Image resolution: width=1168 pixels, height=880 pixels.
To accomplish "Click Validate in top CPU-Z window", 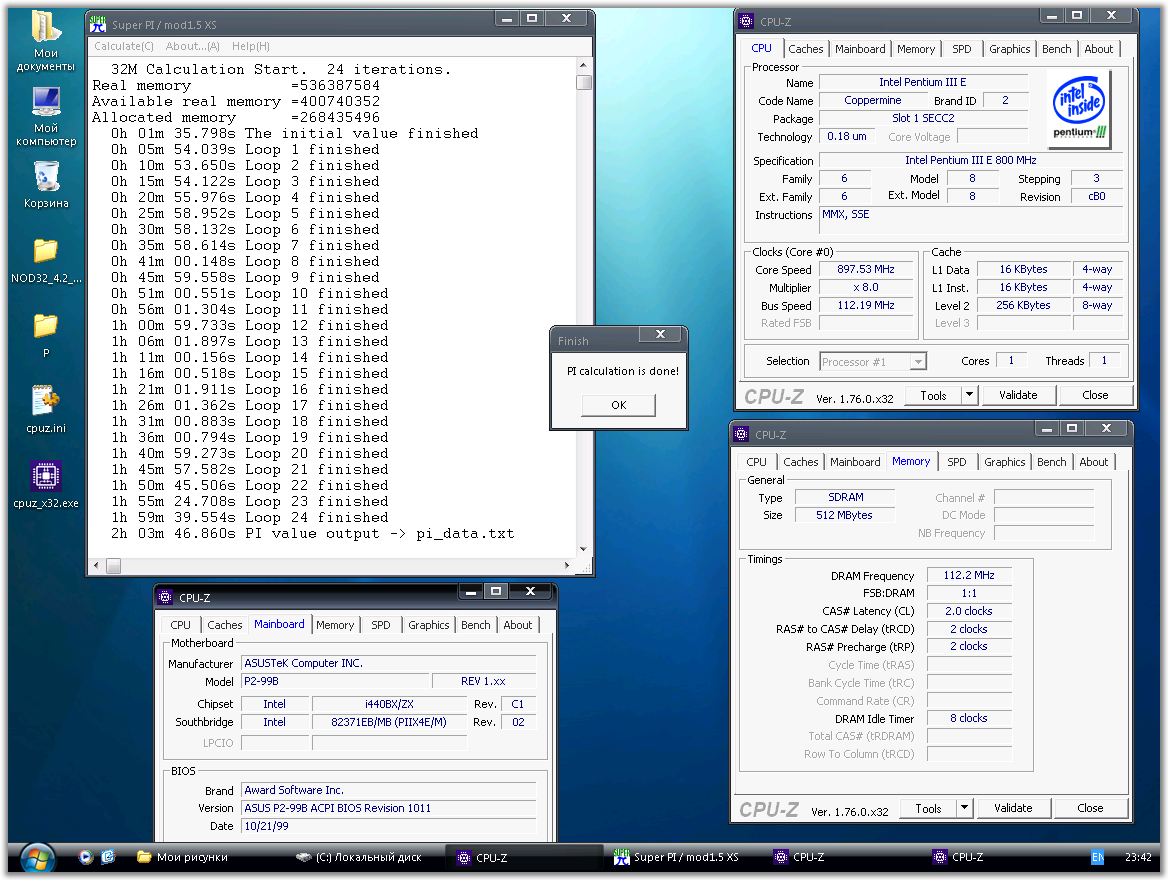I will click(x=1018, y=396).
